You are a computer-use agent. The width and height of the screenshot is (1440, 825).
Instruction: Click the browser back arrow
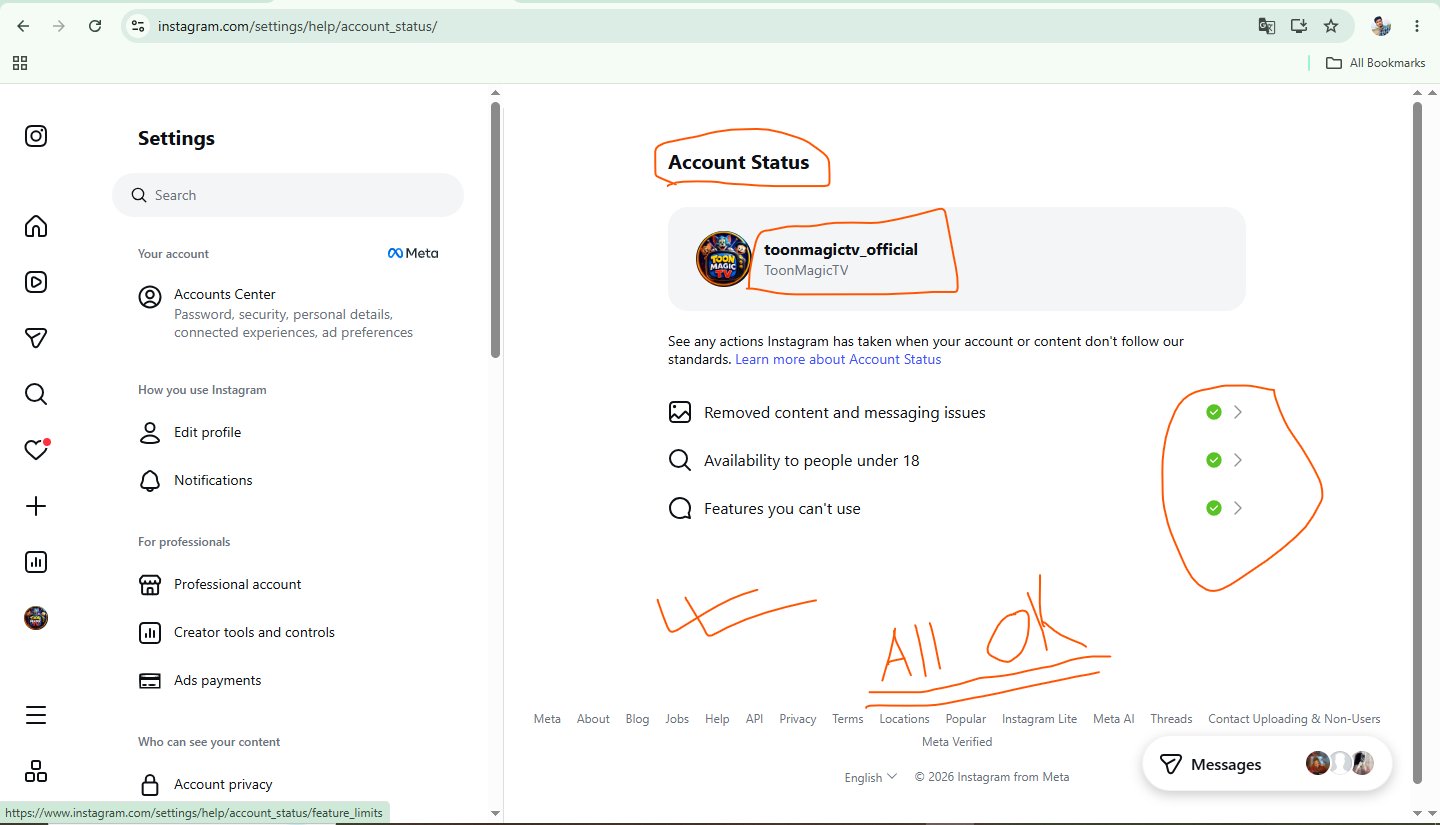pyautogui.click(x=23, y=26)
